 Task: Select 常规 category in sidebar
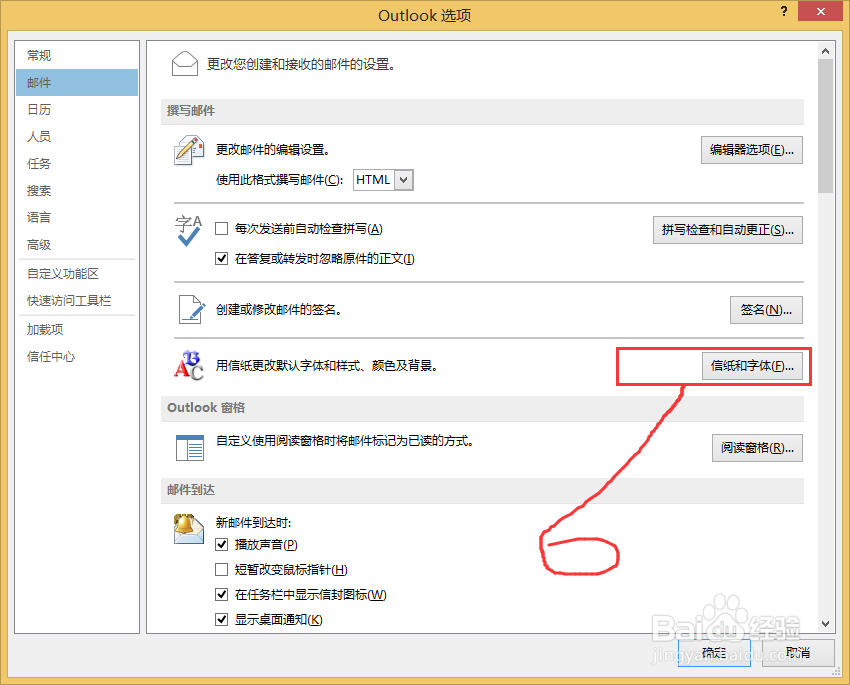[77, 55]
